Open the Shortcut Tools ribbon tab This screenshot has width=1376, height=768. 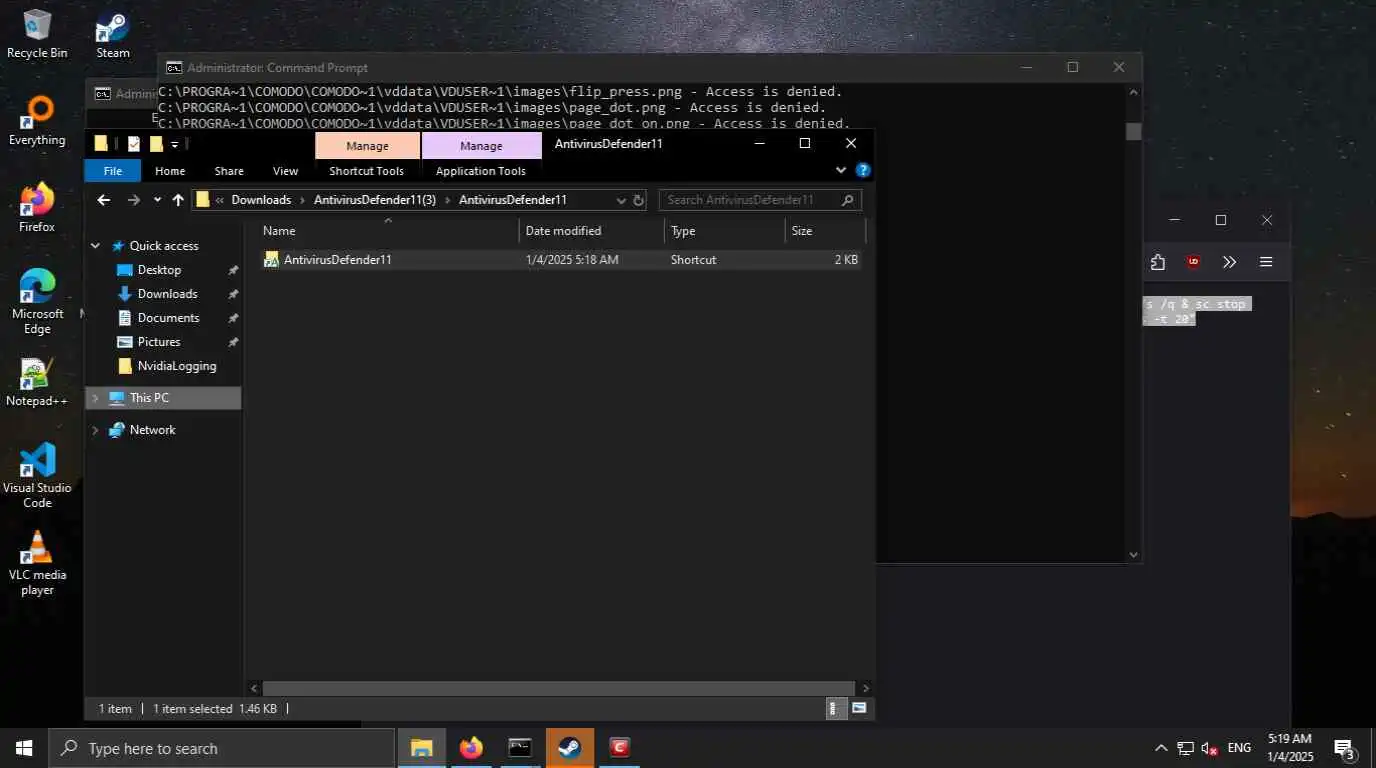pos(367,171)
